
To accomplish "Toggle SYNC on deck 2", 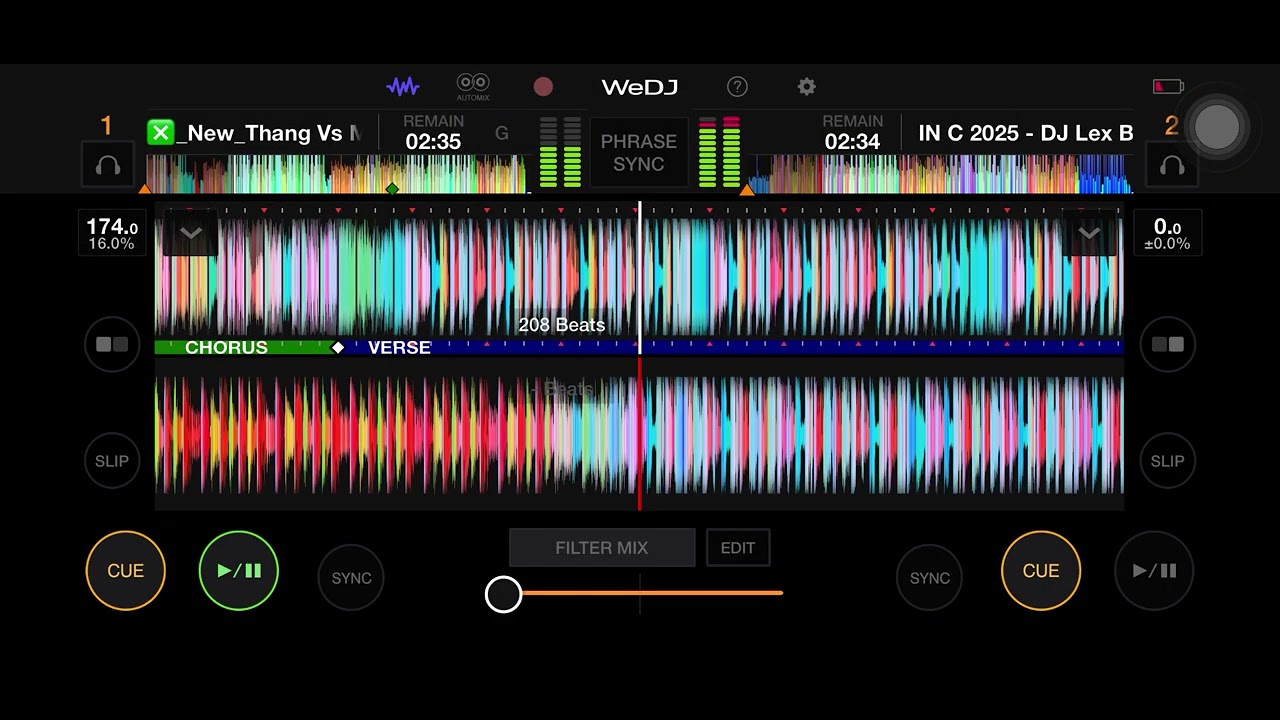I will (929, 577).
